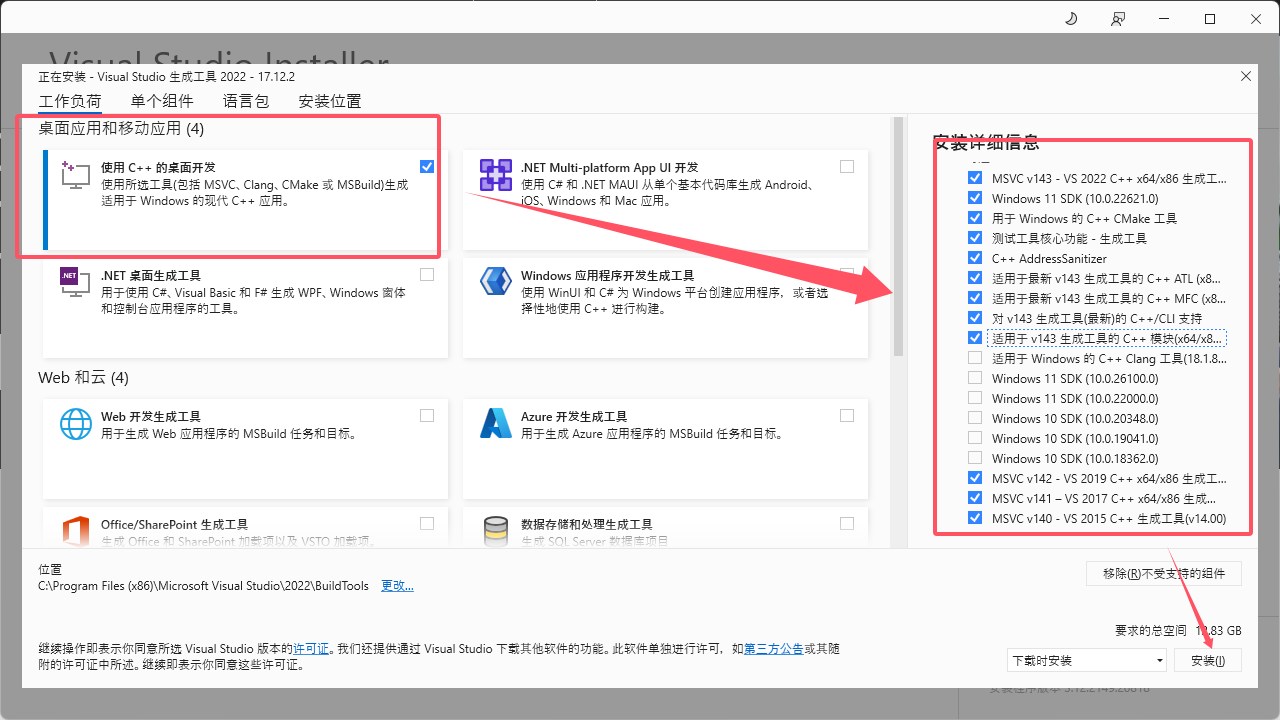Uncheck the C++ MFC for v143 checkbox
Viewport: 1280px width, 720px height.
(975, 298)
